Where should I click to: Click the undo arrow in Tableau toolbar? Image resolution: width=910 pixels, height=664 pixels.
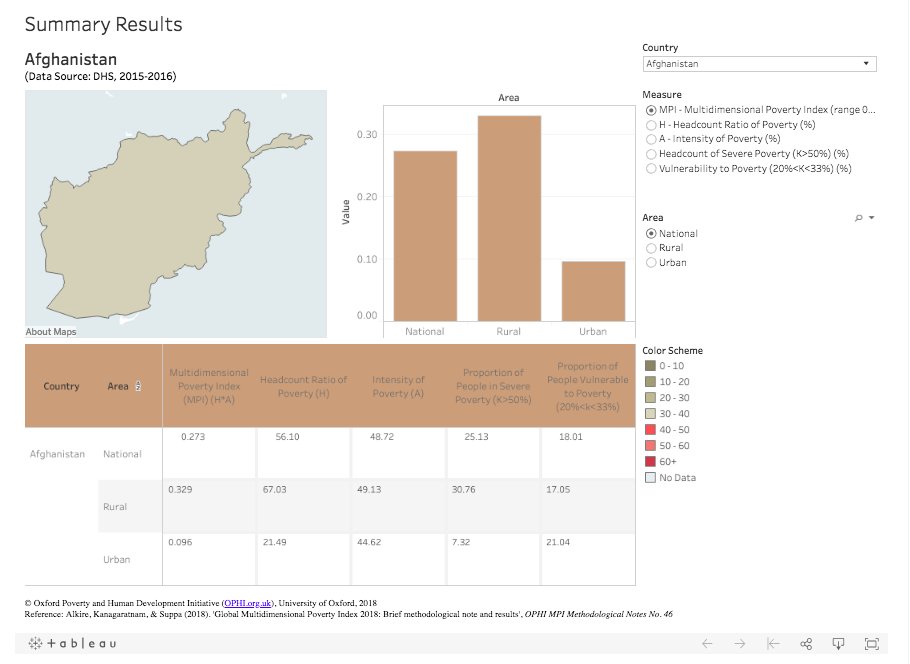[x=707, y=643]
